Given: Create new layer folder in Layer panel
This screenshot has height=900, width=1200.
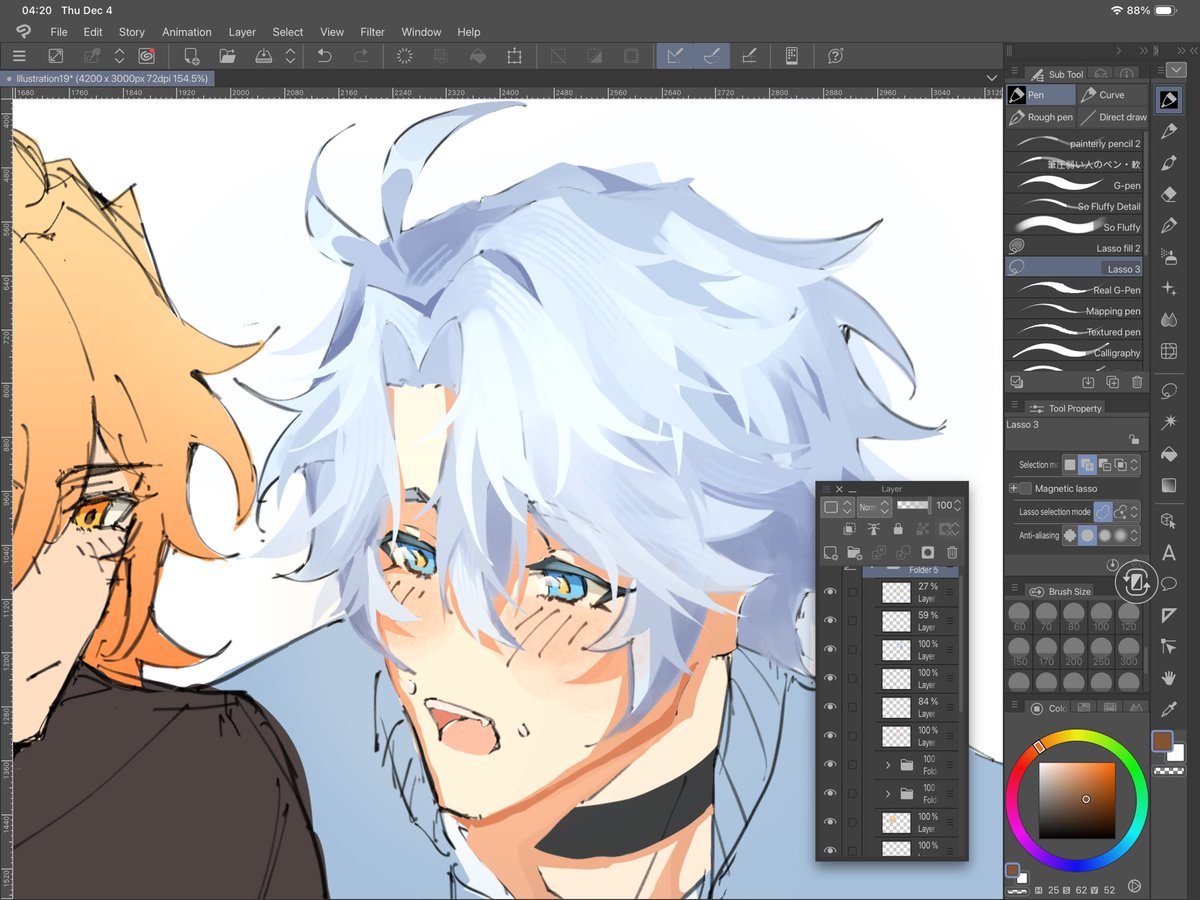Looking at the screenshot, I should (x=855, y=552).
